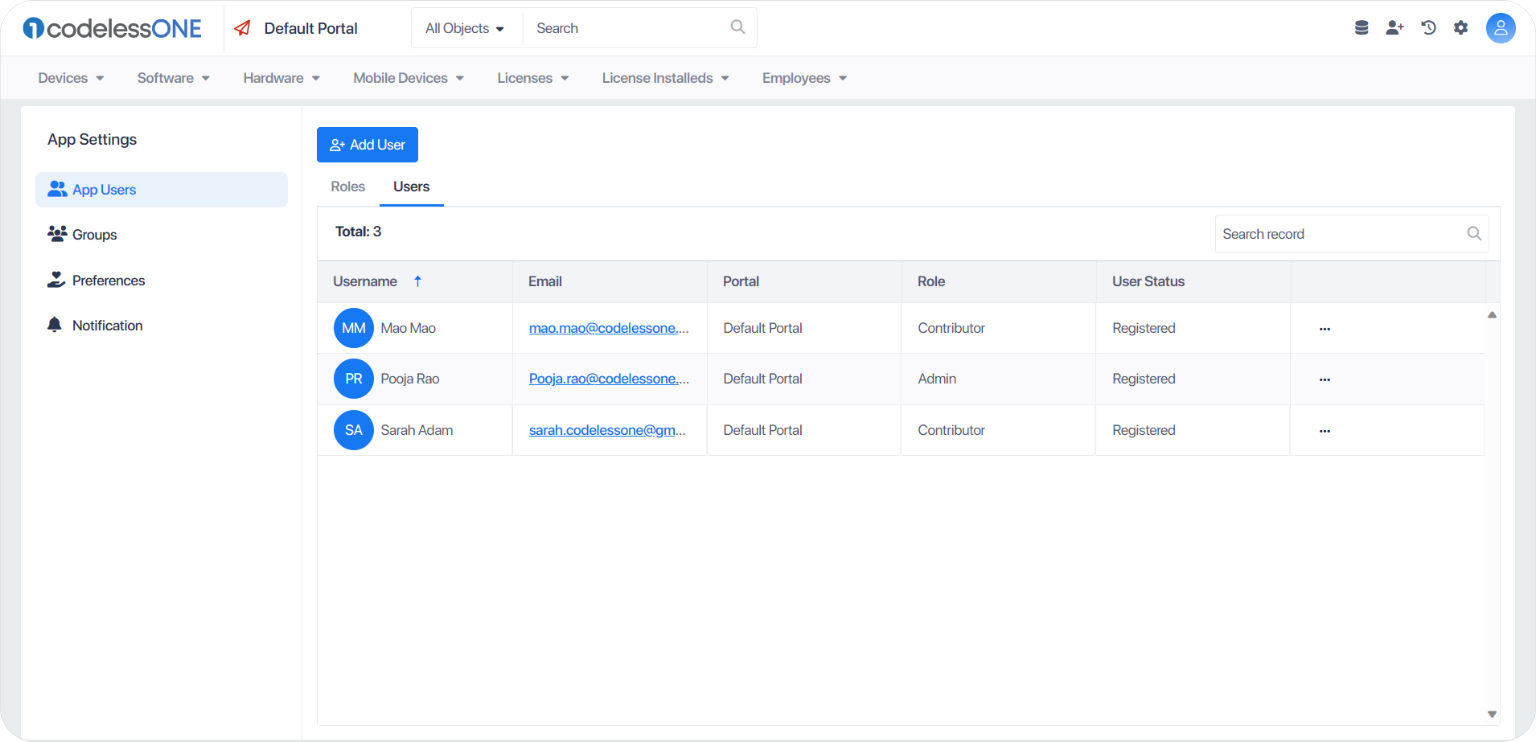This screenshot has height=742, width=1536.
Task: Open the database icon in header
Action: [x=1361, y=28]
